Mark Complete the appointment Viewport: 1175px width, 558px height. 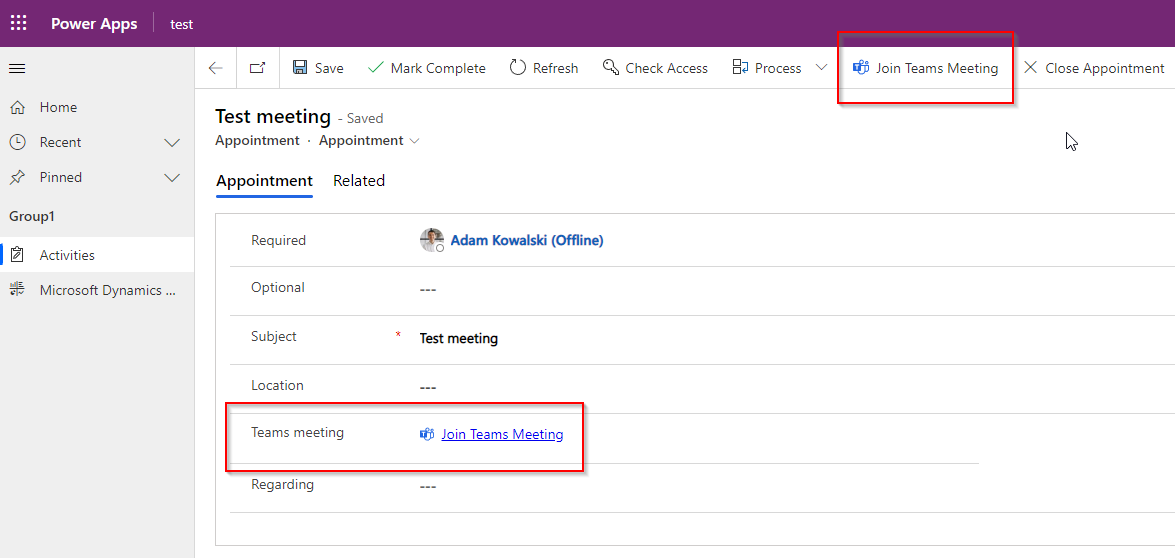426,68
